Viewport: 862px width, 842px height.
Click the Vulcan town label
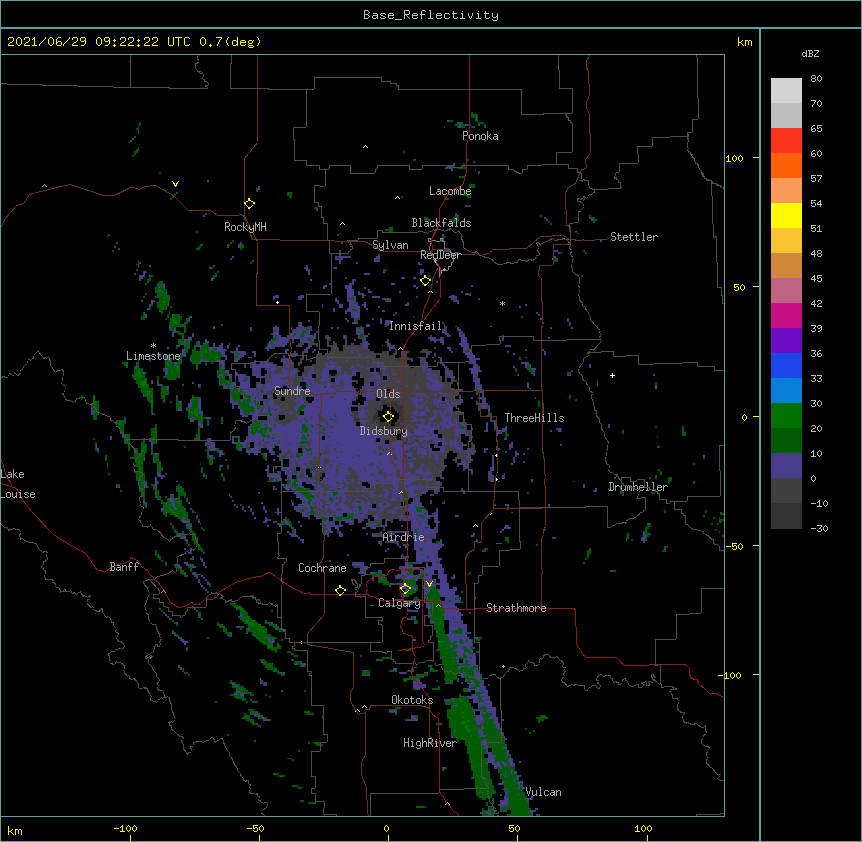pos(543,792)
